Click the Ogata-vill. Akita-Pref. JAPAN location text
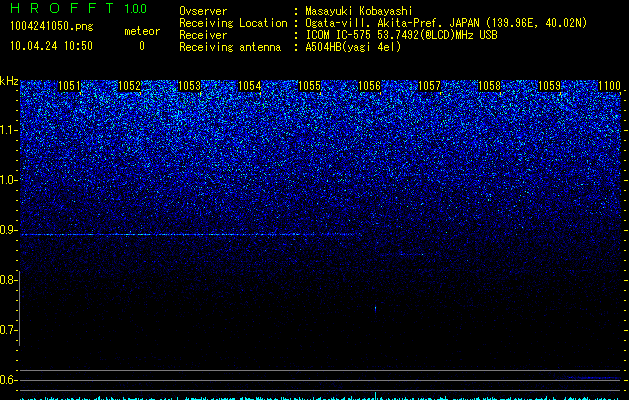The width and height of the screenshot is (629, 400). click(446, 23)
